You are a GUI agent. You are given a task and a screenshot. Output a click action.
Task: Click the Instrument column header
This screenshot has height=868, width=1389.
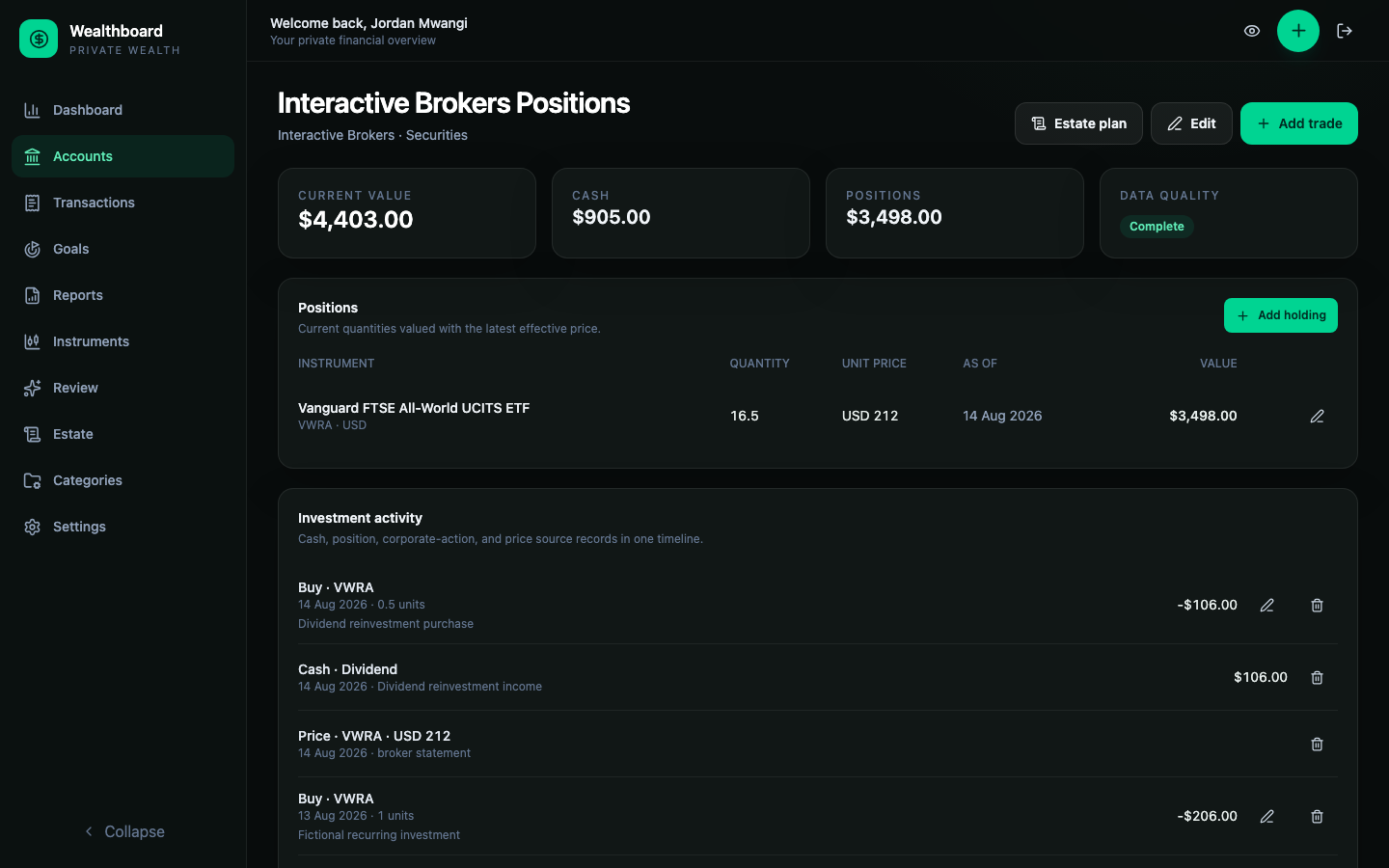(x=336, y=364)
